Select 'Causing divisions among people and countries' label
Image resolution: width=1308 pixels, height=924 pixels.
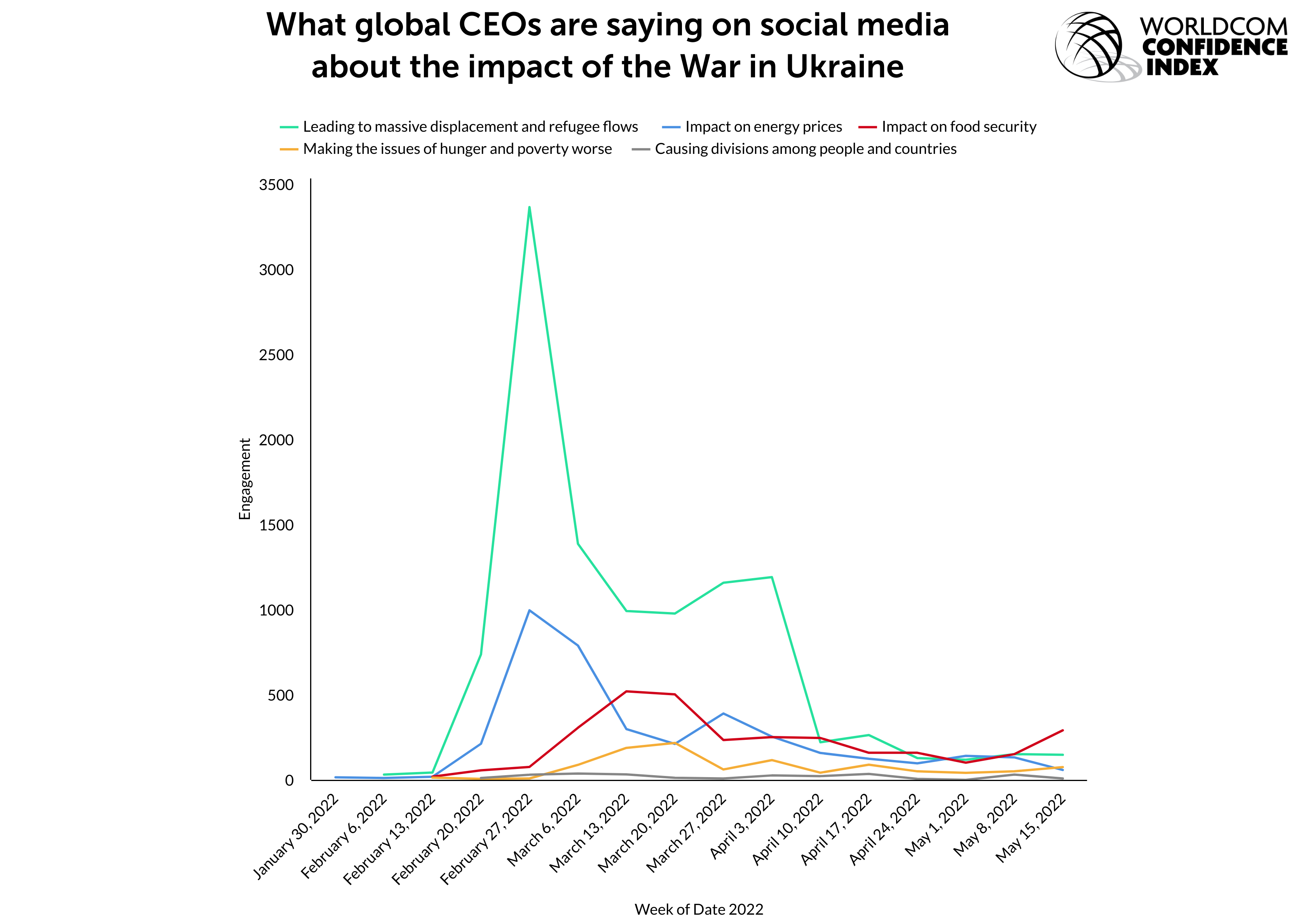(x=806, y=149)
